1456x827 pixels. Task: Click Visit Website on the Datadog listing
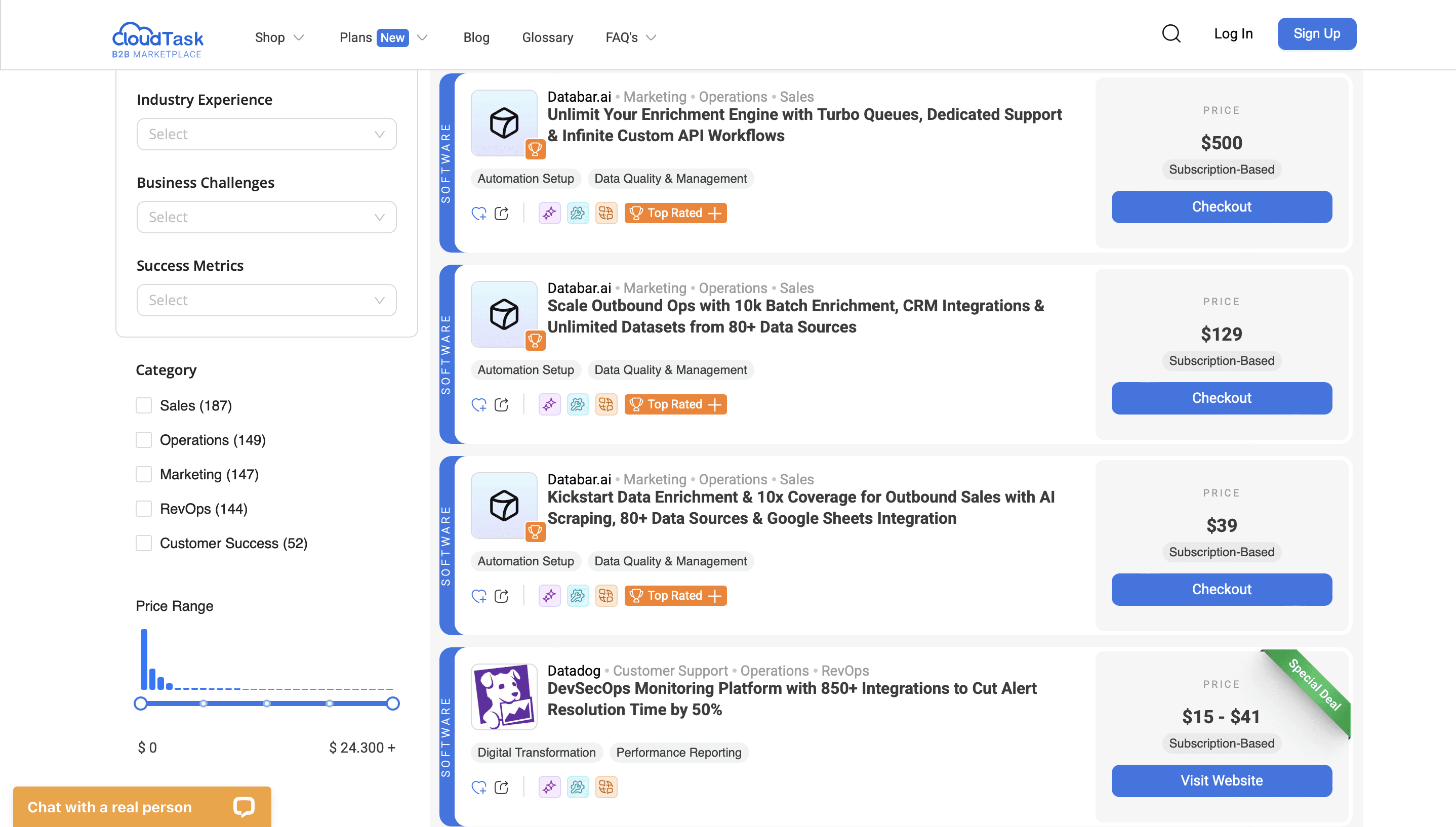[x=1221, y=780]
